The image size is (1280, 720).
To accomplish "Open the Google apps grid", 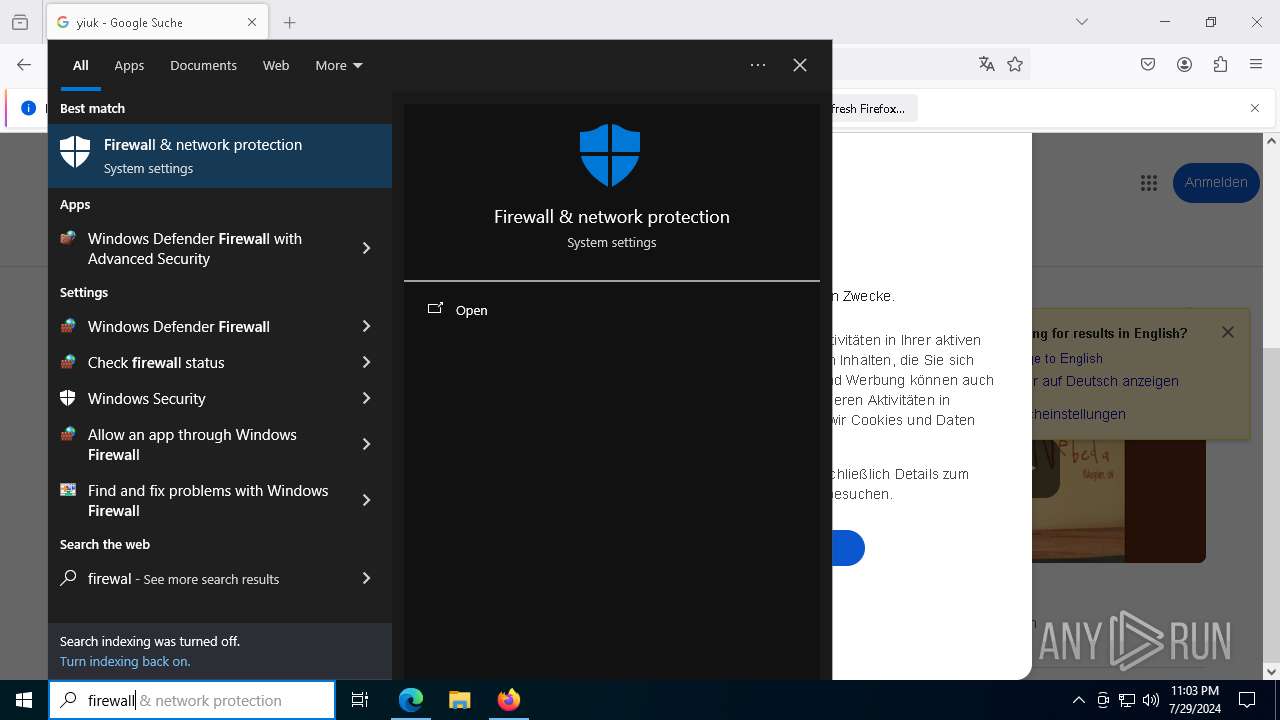I will tap(1148, 182).
